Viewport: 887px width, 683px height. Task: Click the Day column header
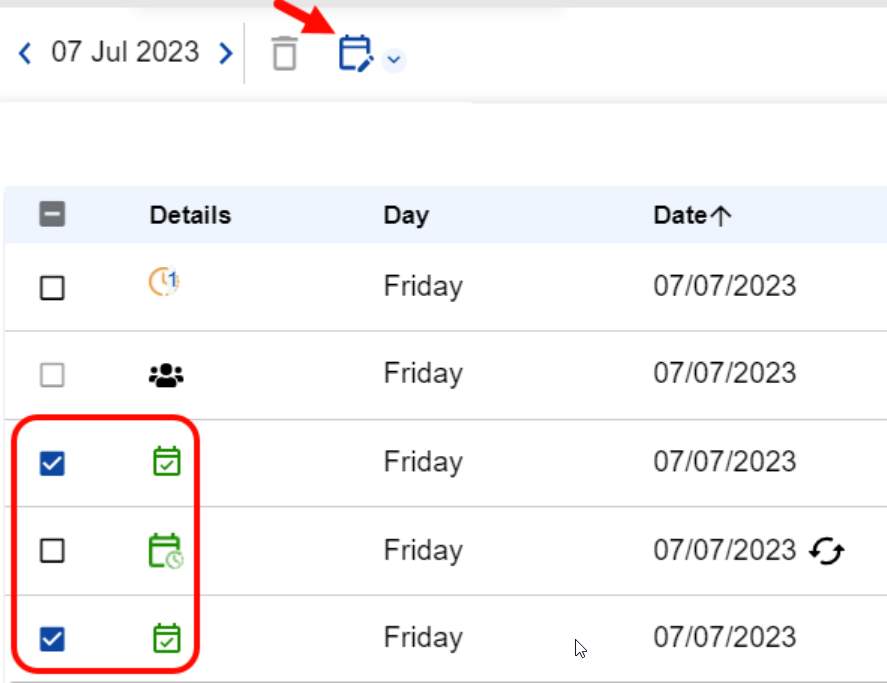click(x=406, y=214)
